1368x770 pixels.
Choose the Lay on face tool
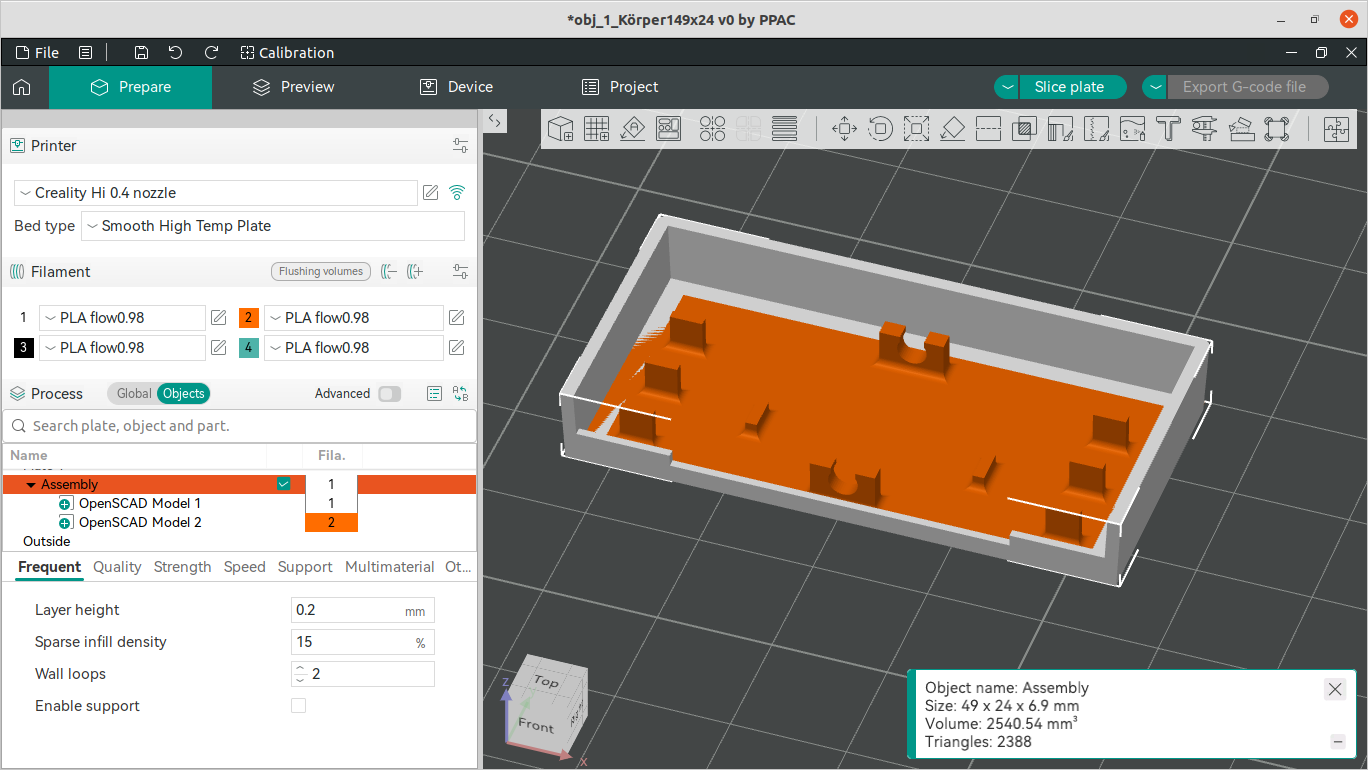pos(952,128)
